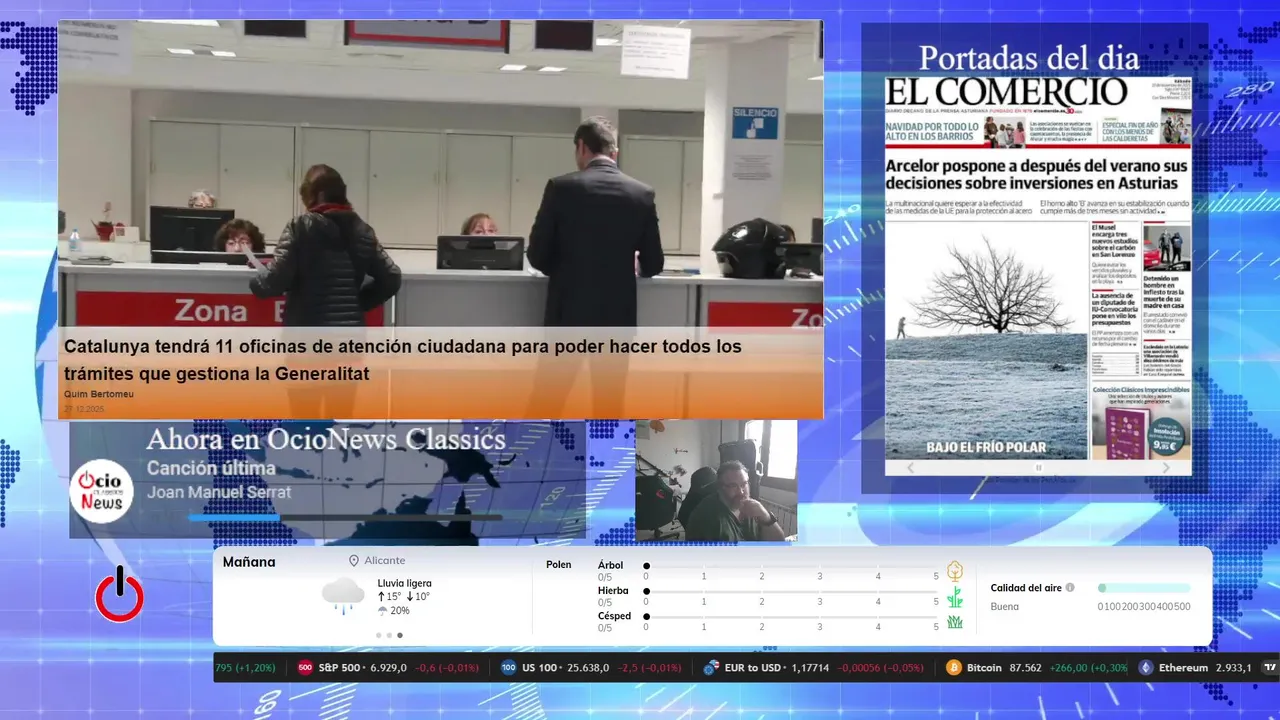Click the 'Ahora en OcioNews Classics' heading

[326, 439]
